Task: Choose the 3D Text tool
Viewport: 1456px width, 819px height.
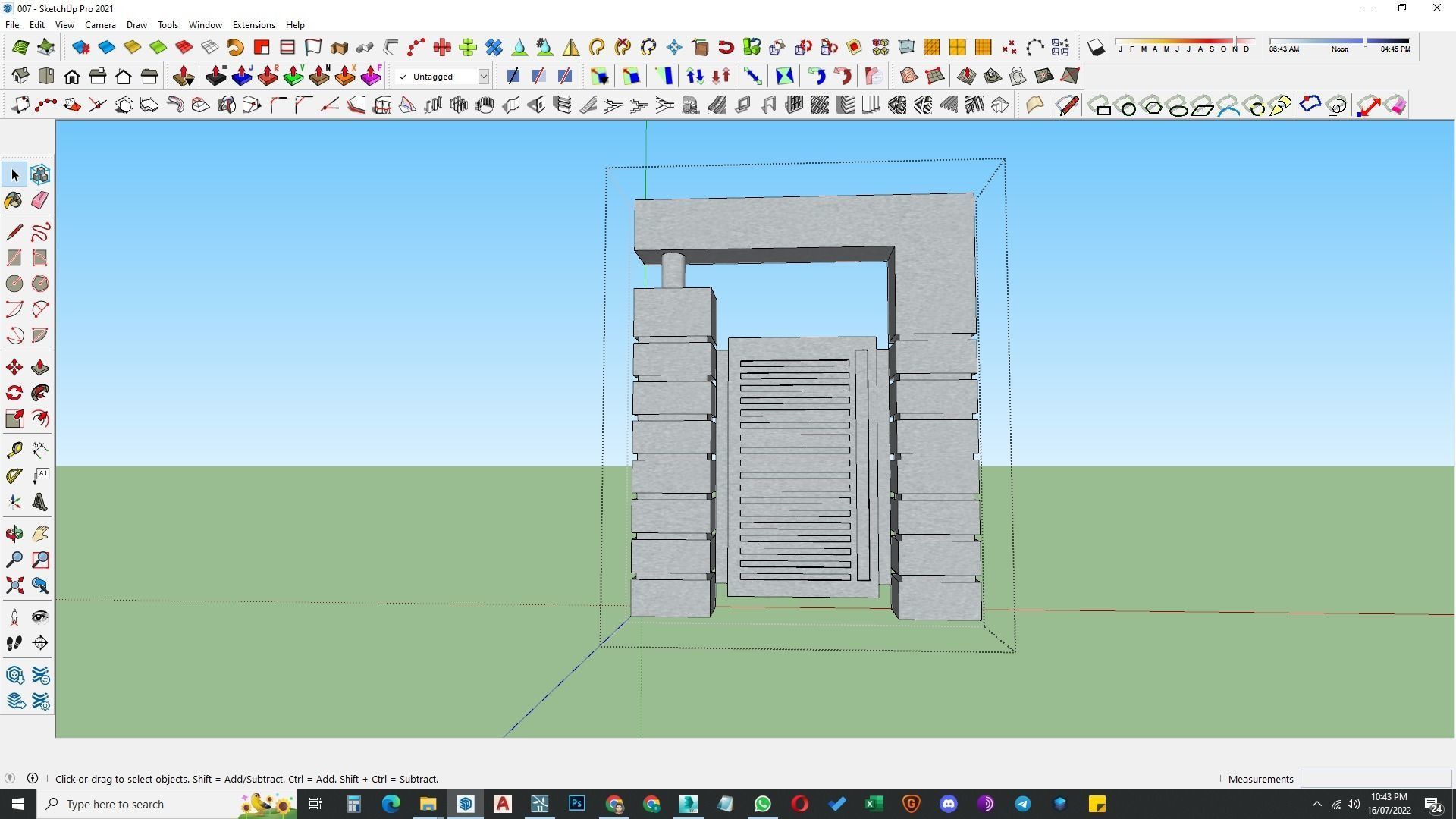Action: [x=40, y=502]
